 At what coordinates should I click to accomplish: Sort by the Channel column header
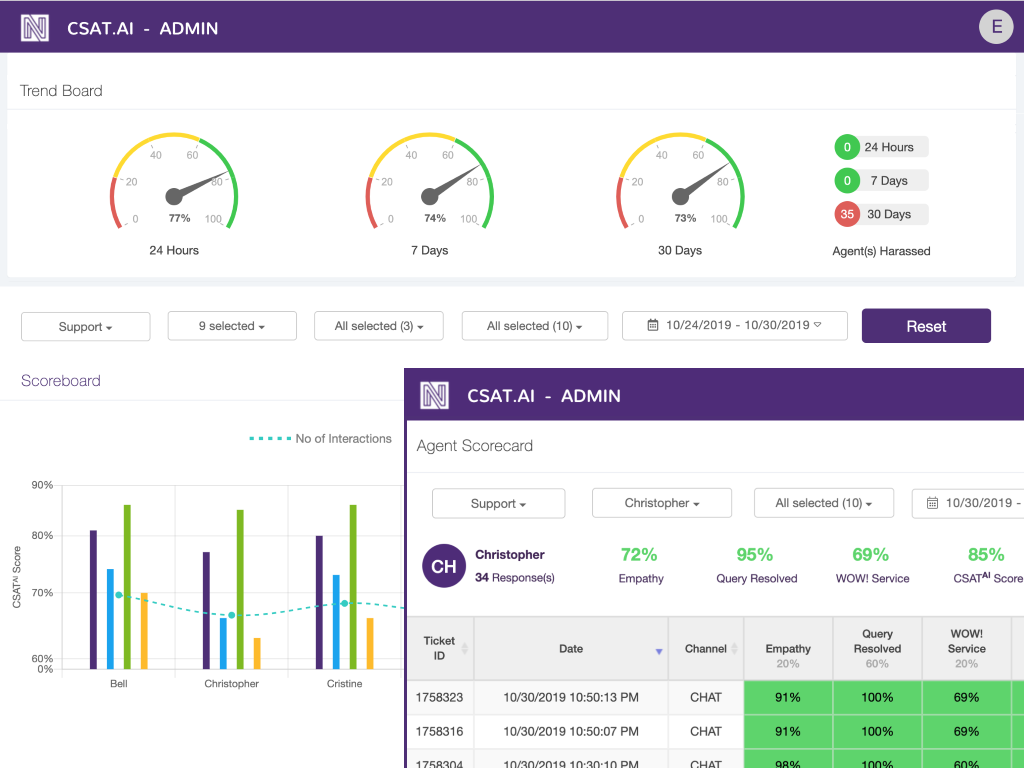pos(706,649)
